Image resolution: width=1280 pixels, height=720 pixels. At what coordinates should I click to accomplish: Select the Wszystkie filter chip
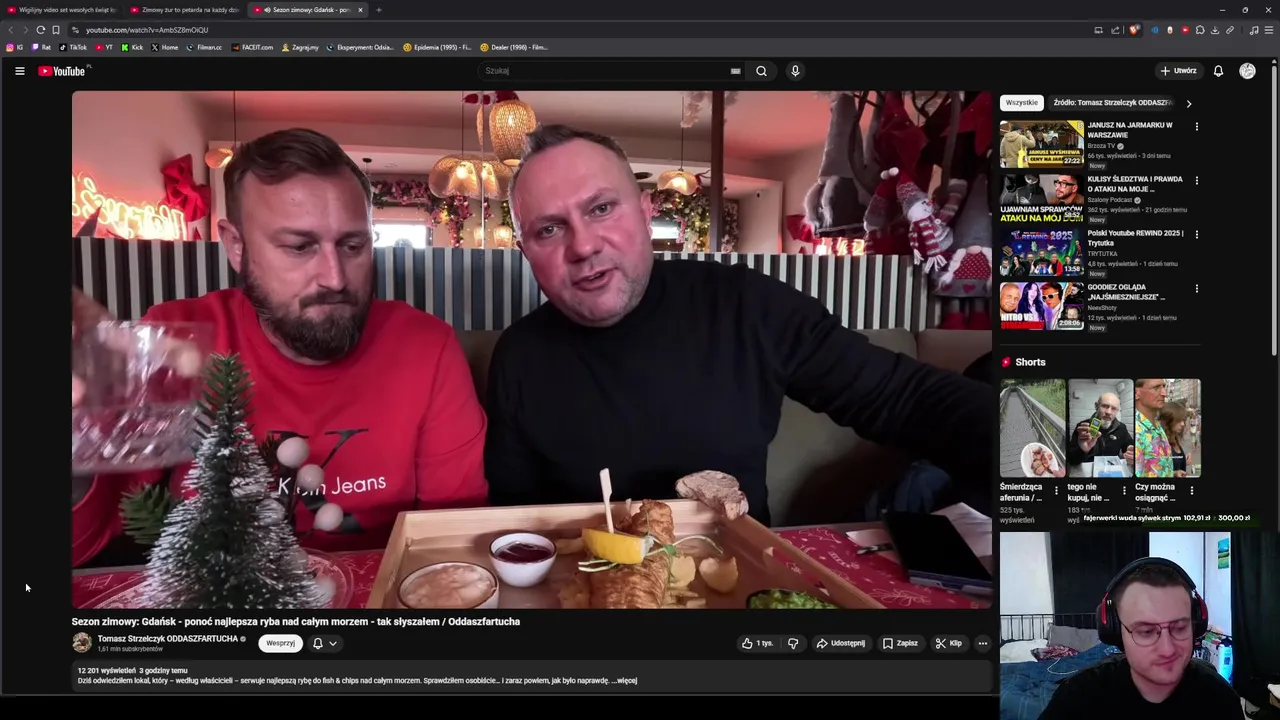[1021, 103]
